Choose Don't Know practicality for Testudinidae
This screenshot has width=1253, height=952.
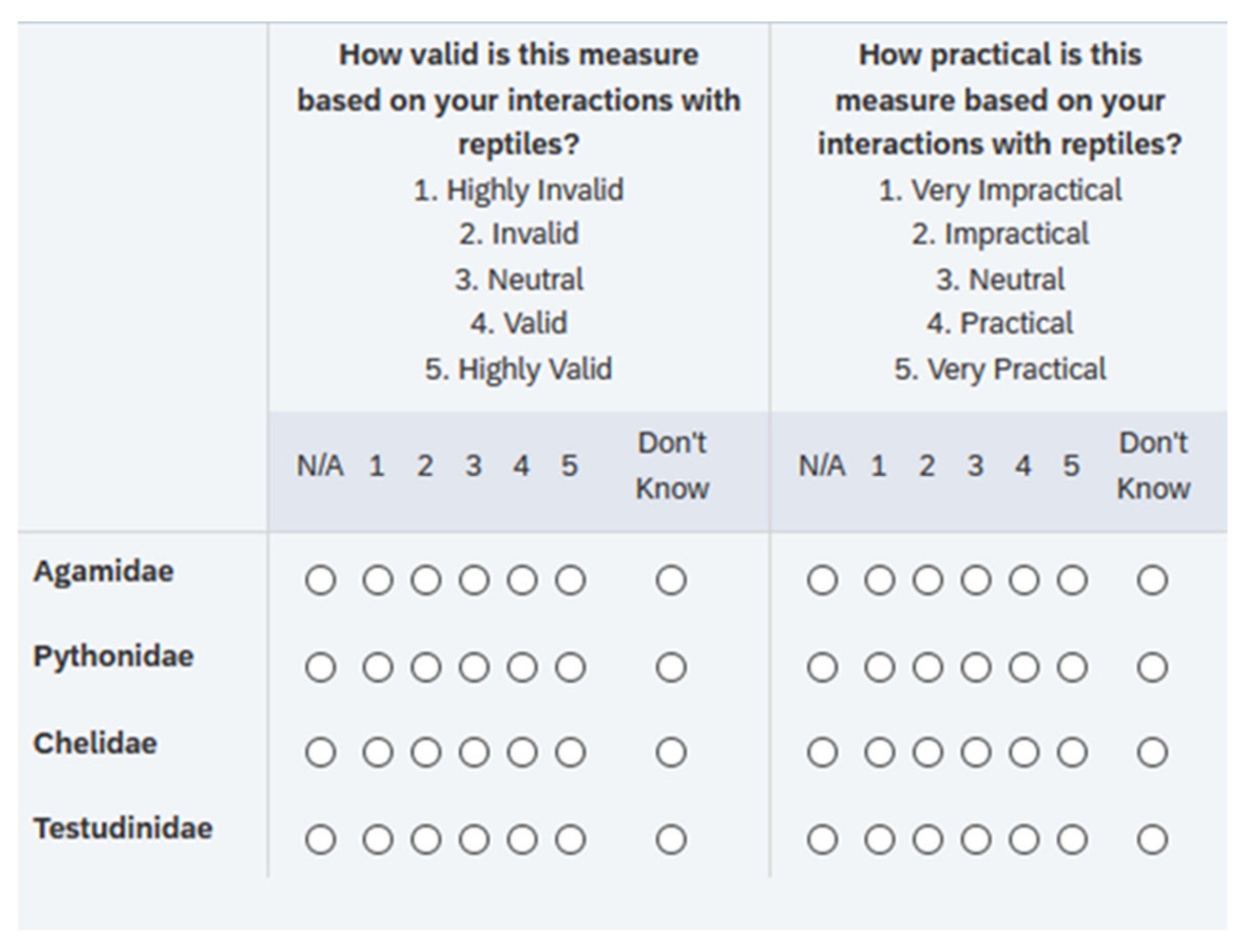(1152, 839)
